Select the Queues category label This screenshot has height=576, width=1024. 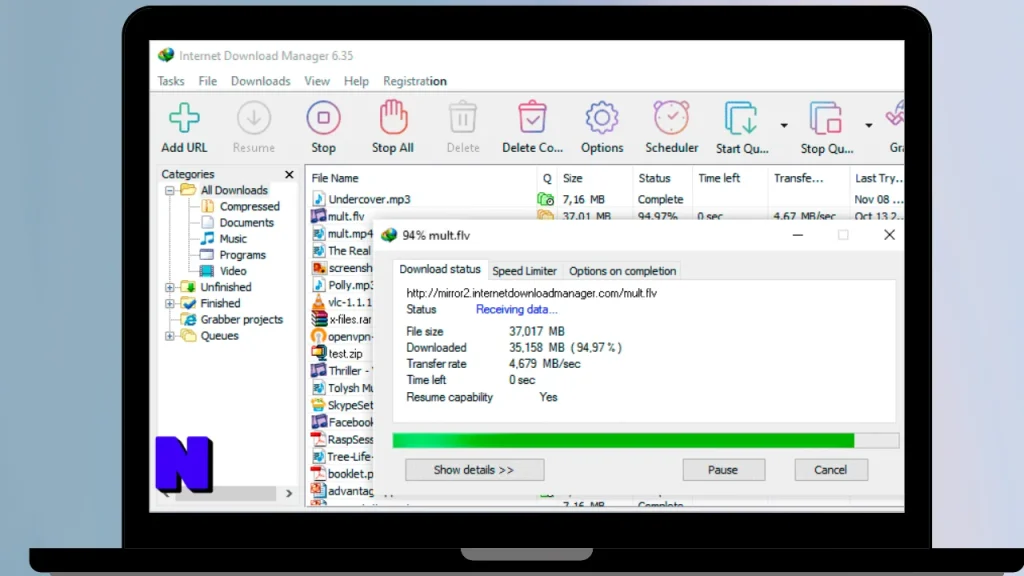coord(219,336)
